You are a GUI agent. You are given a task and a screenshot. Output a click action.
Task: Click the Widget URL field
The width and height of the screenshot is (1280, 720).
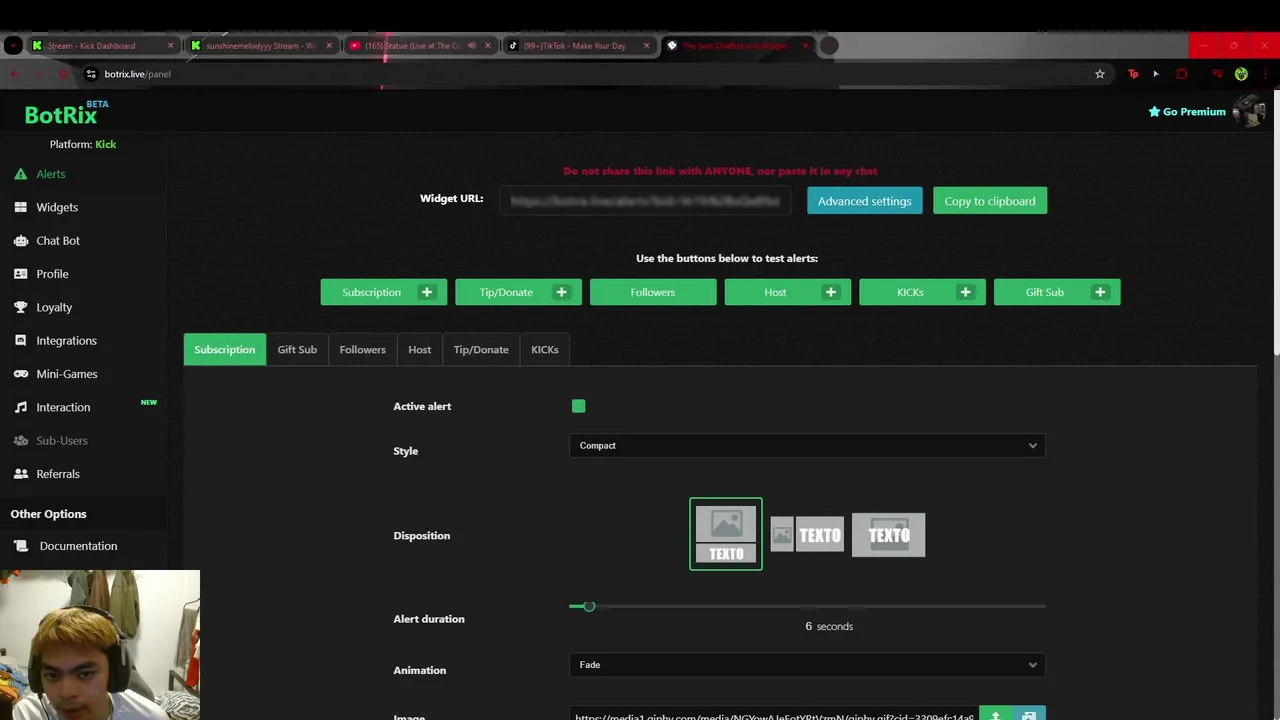click(645, 201)
